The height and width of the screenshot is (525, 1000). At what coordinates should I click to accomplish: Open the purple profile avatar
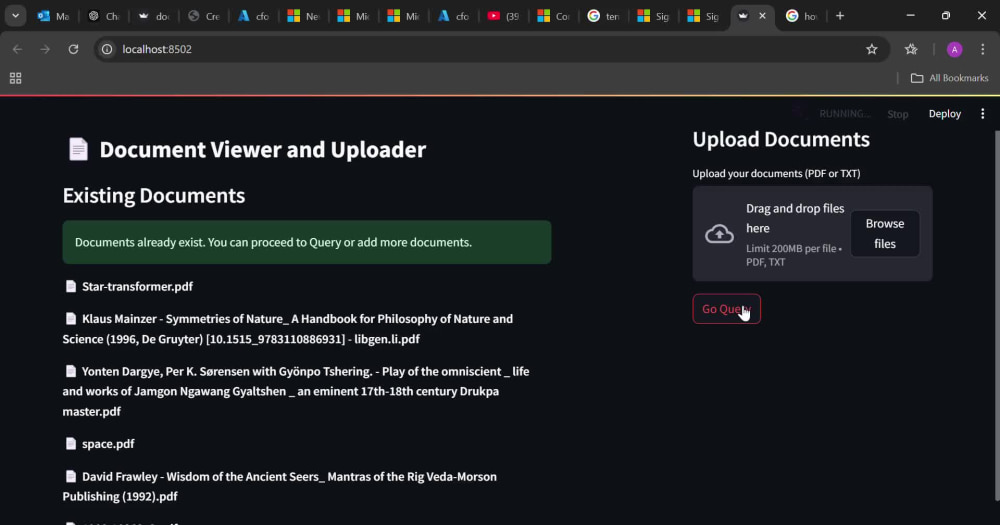pyautogui.click(x=955, y=49)
